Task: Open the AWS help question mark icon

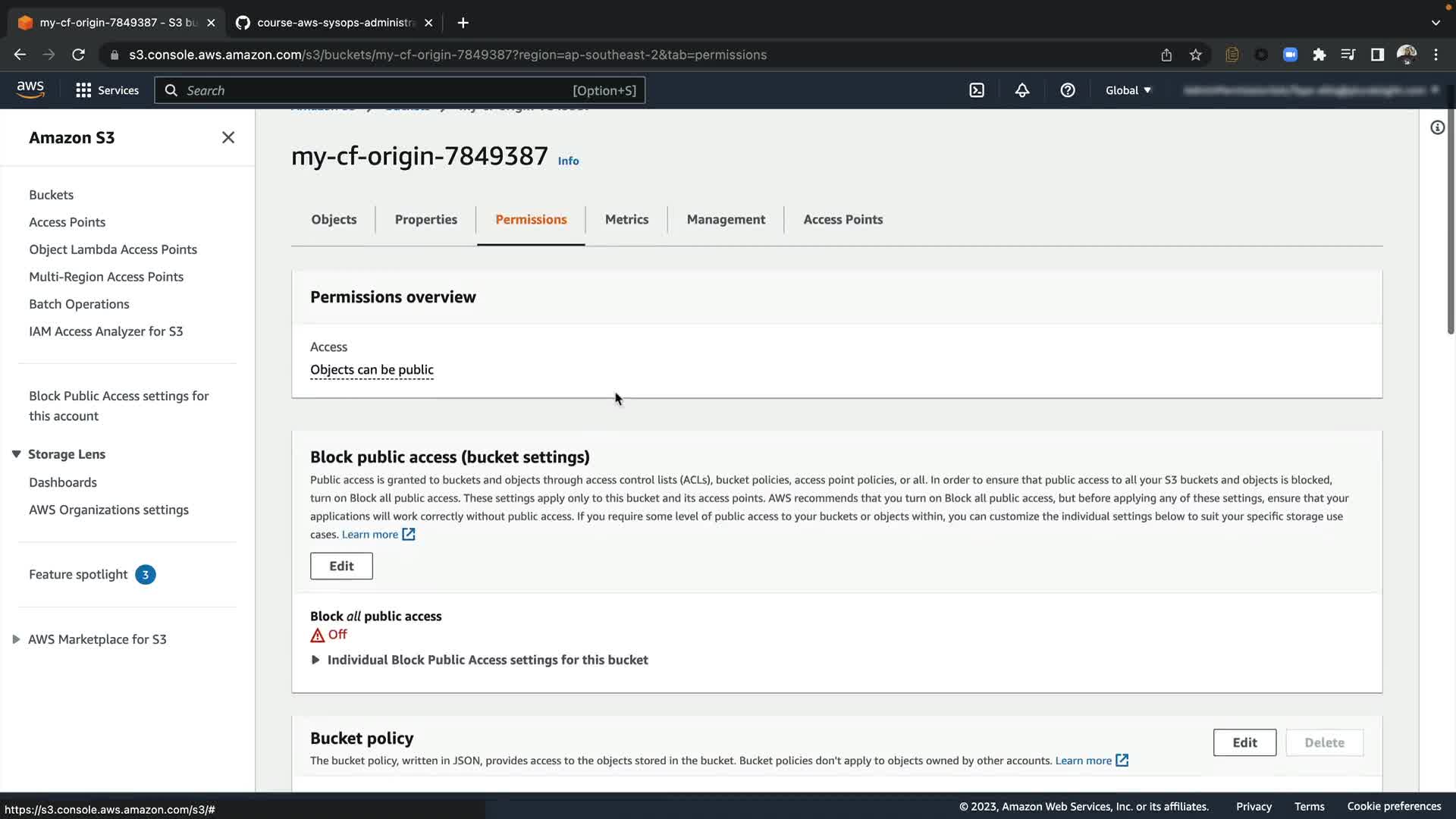Action: point(1068,90)
